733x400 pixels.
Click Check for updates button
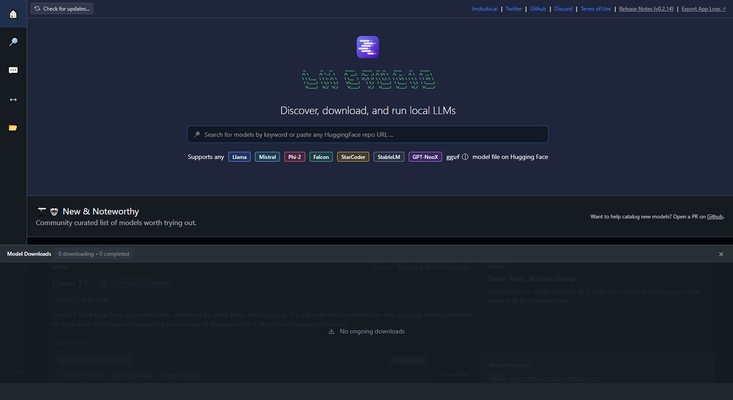click(62, 8)
